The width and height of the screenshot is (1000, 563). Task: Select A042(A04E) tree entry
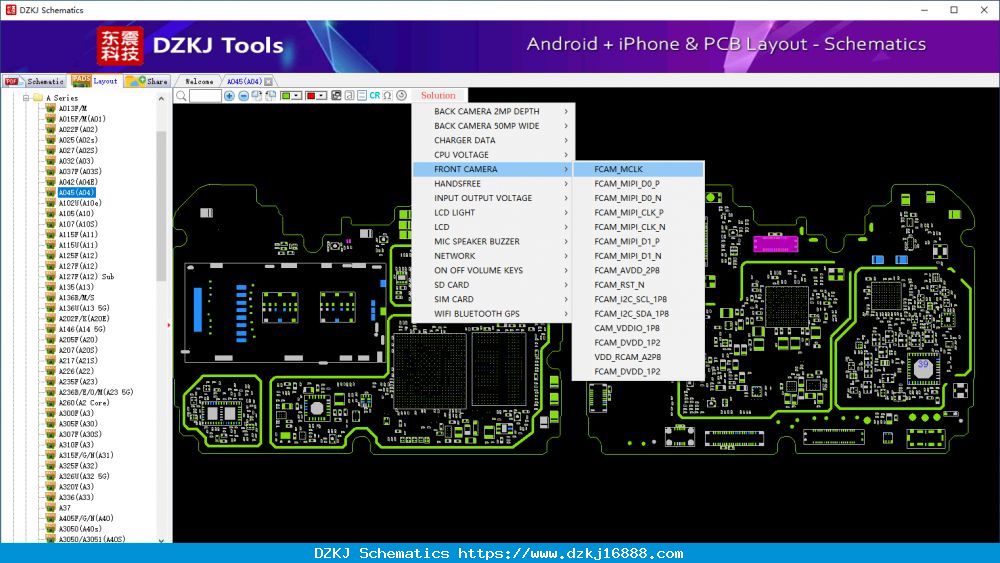point(78,182)
